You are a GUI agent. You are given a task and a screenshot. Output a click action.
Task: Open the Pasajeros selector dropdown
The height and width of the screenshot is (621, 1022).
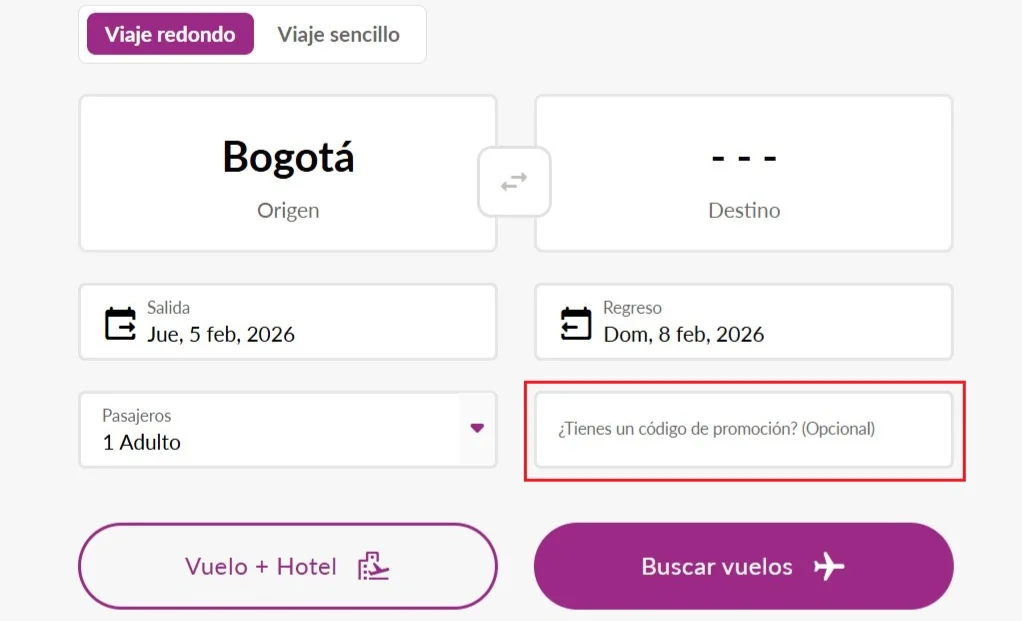click(287, 430)
